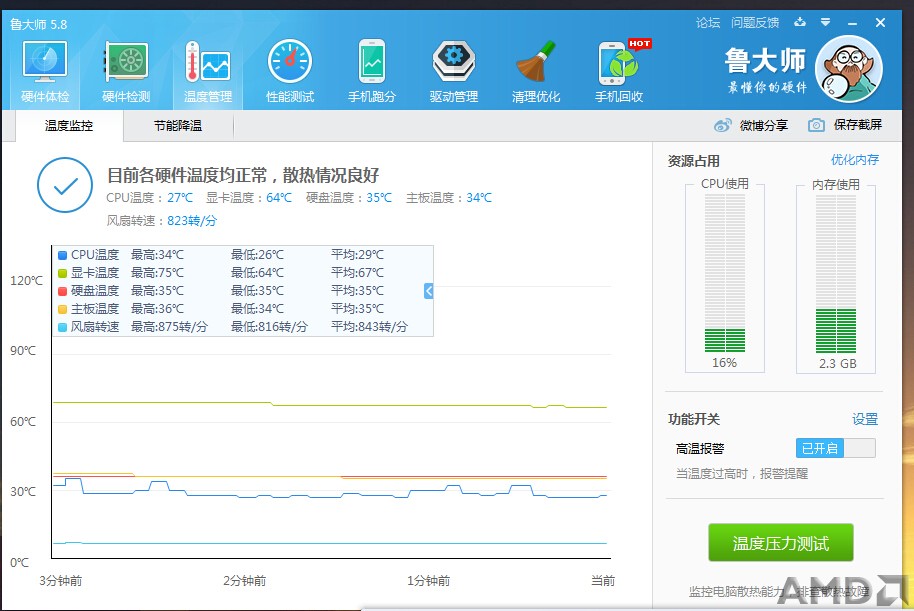Viewport: 914px width, 611px height.
Task: Launch the 手机跑分 phone benchmark section
Action: point(371,72)
